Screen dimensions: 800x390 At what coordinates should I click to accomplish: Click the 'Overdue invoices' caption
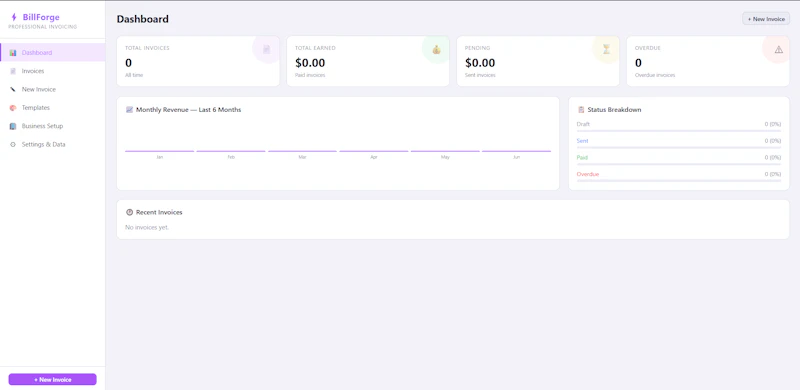(655, 75)
